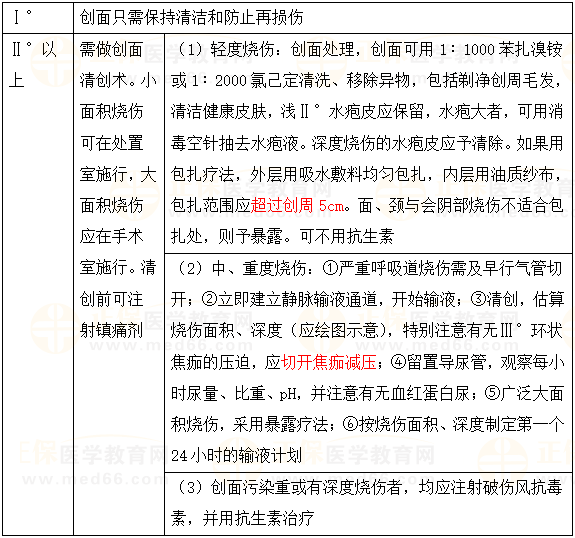Click circled number ③ before 清创
Viewport: 575px width, 538px height.
pos(478,300)
